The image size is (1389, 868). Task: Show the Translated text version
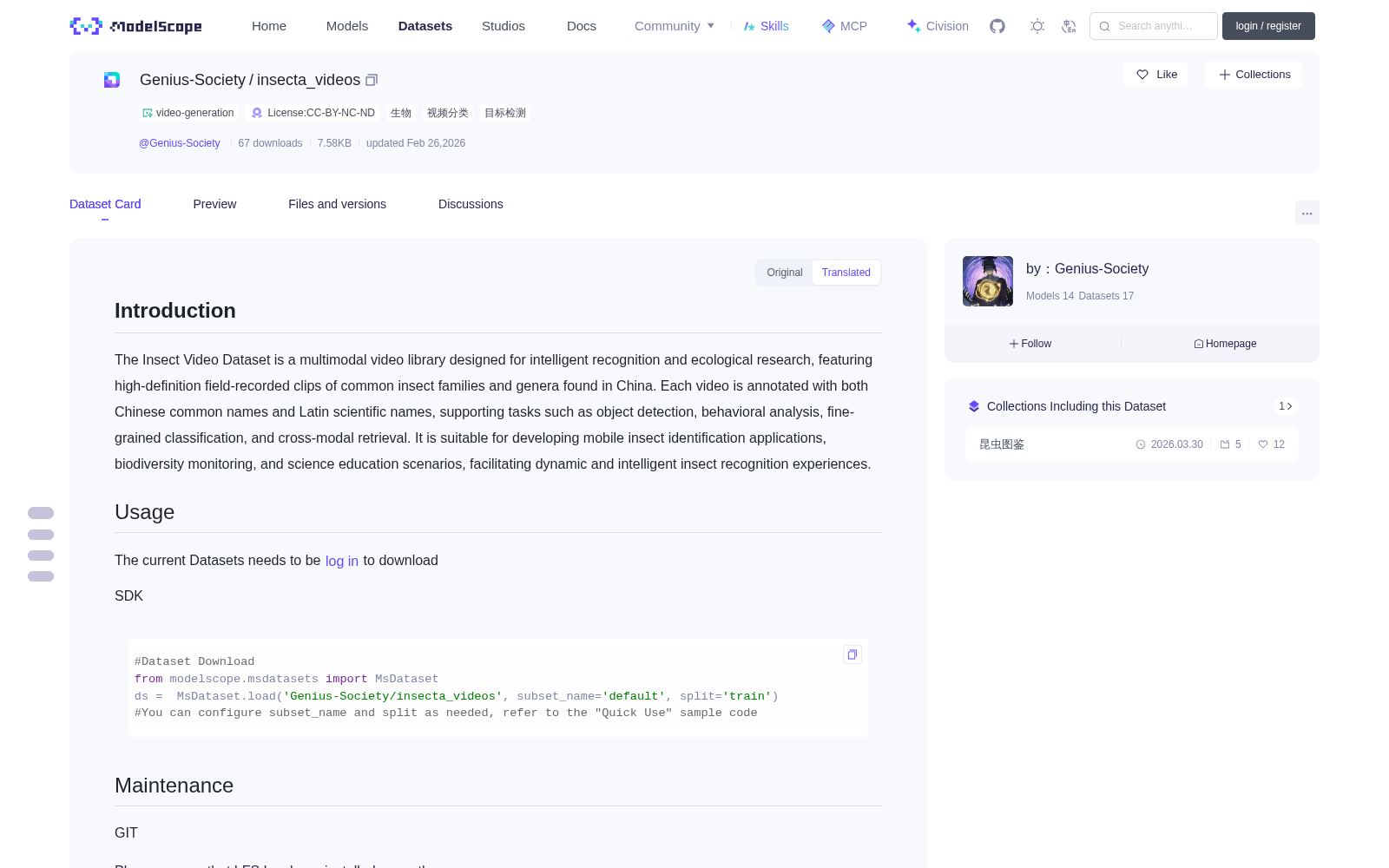click(846, 273)
